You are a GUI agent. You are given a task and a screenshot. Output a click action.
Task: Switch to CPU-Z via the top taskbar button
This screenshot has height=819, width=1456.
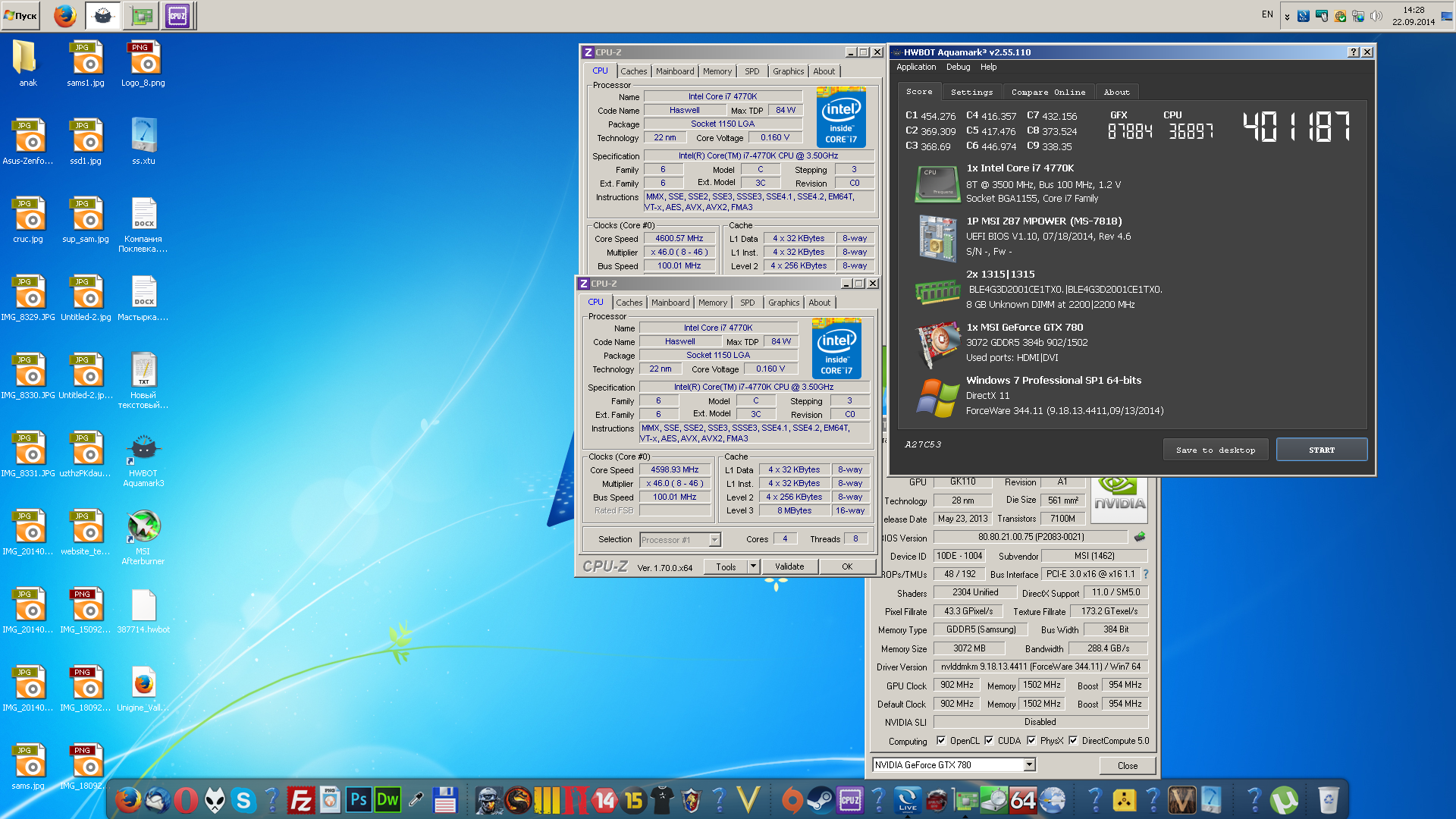coord(177,15)
